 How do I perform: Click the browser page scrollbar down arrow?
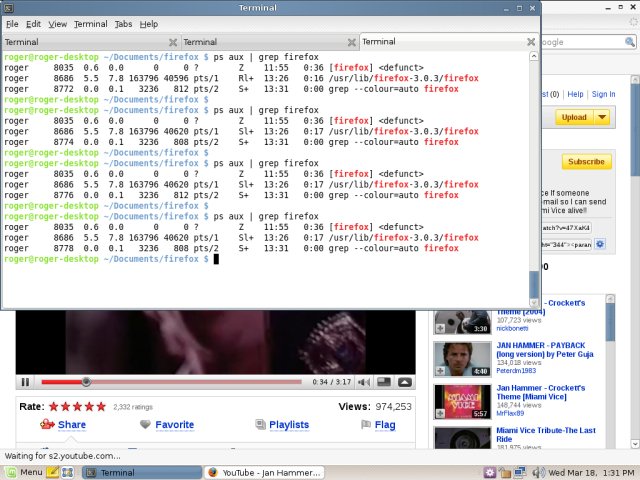point(635,444)
